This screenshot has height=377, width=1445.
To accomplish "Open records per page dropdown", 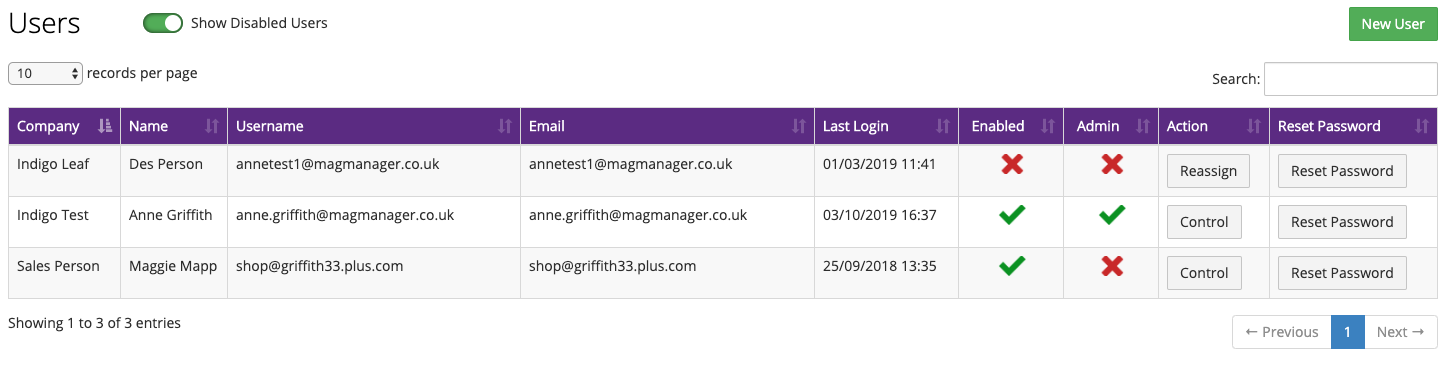I will 45,73.
